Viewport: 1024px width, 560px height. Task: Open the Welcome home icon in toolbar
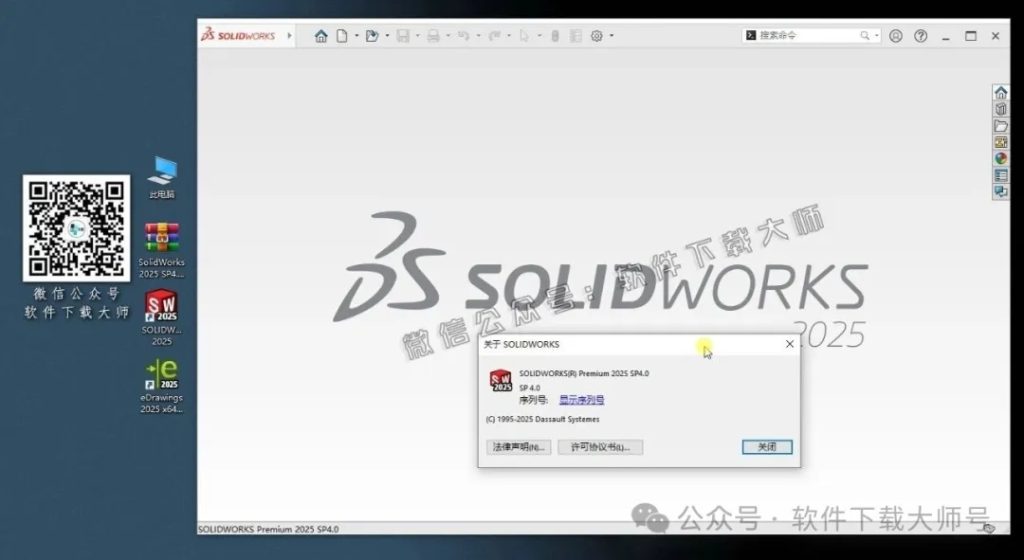point(321,36)
